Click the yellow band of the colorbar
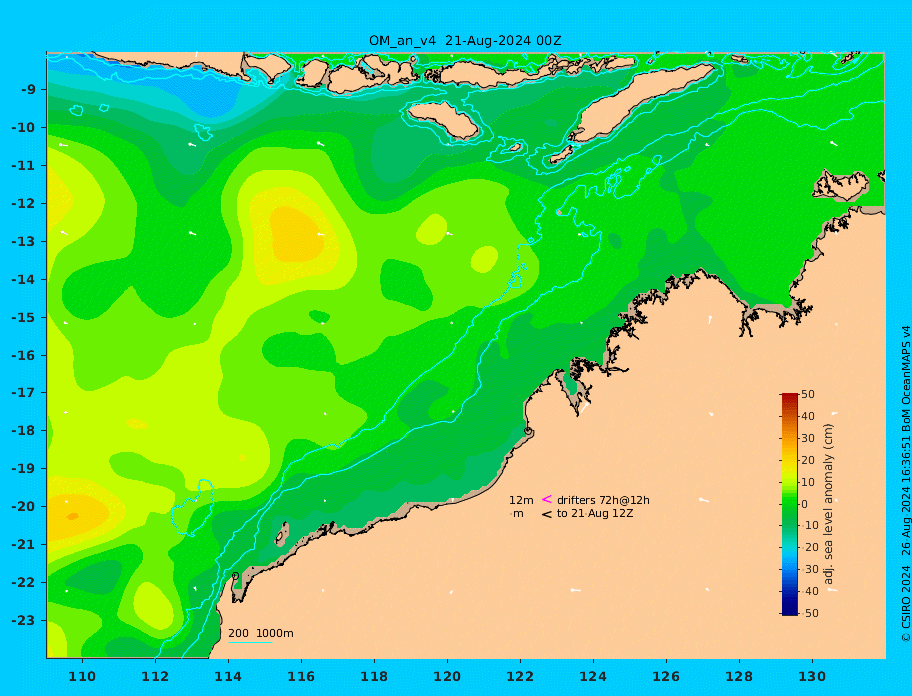Screen dimensions: 912x696 coord(789,465)
